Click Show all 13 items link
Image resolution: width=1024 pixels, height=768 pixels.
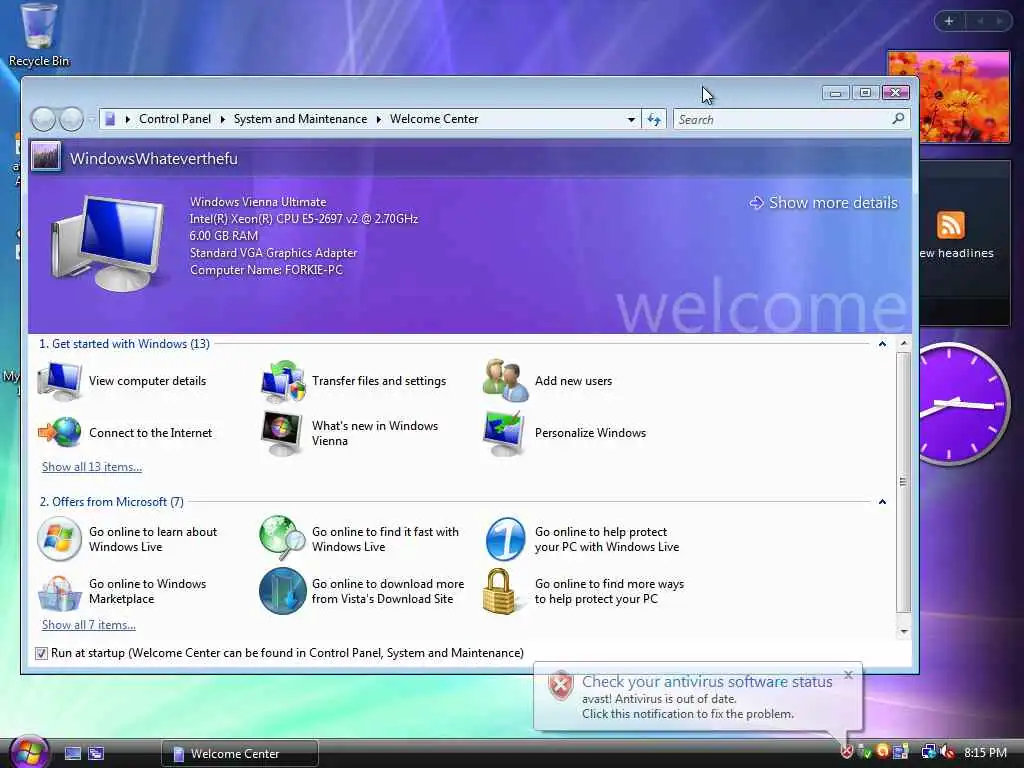(x=92, y=467)
